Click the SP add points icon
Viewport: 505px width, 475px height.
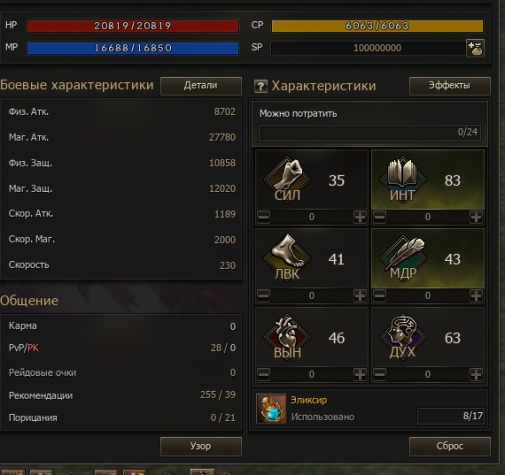[475, 48]
